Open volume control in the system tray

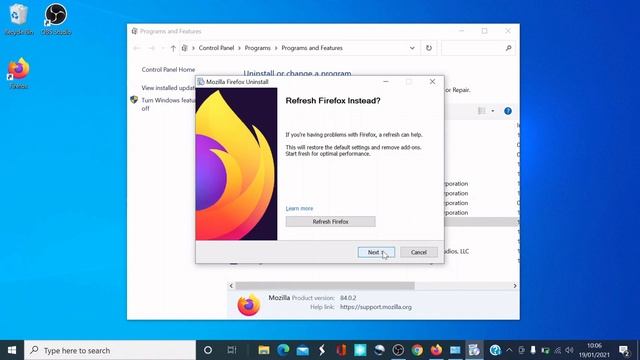569,350
